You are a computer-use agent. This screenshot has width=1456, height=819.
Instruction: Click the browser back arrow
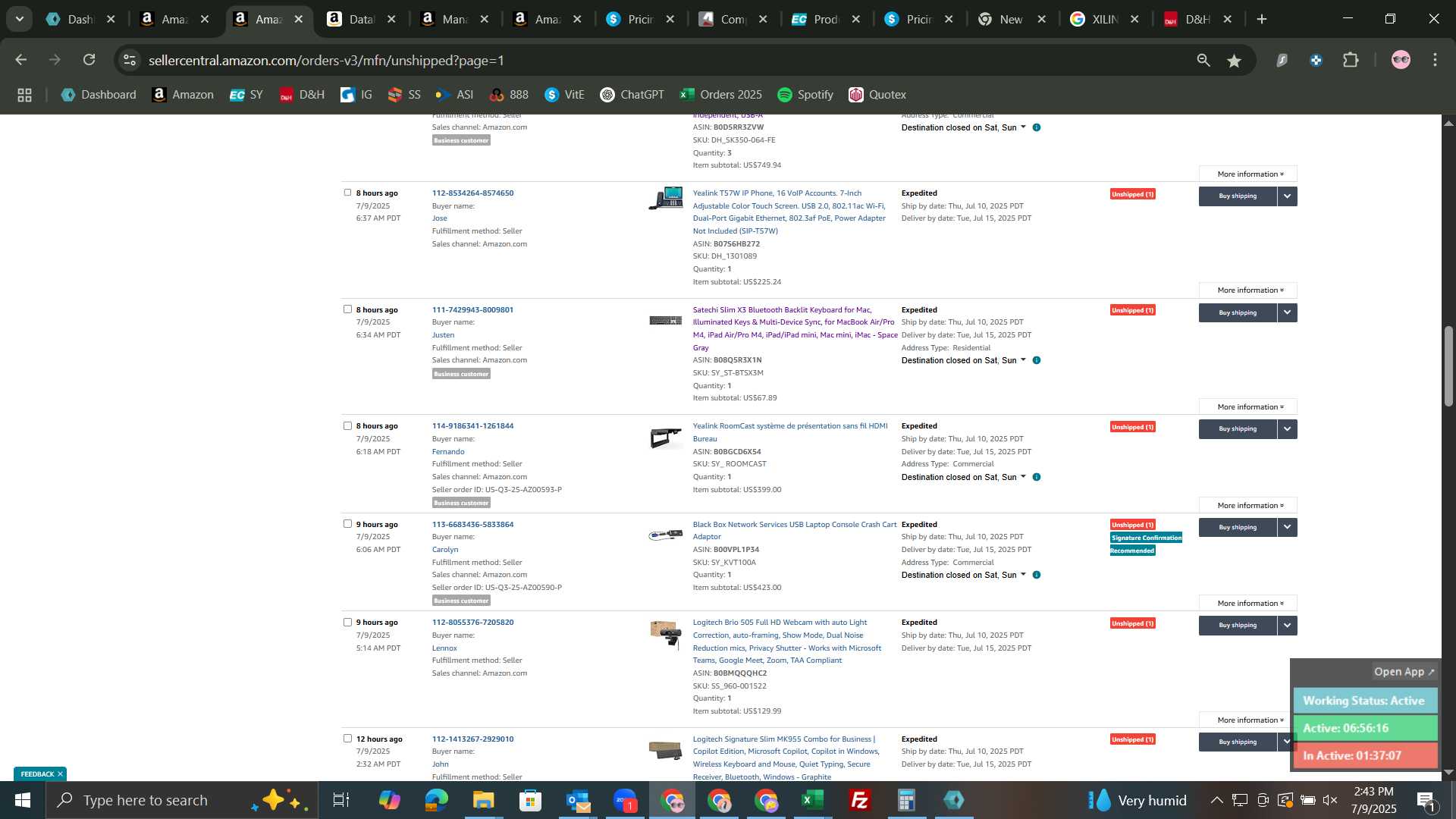[x=21, y=60]
